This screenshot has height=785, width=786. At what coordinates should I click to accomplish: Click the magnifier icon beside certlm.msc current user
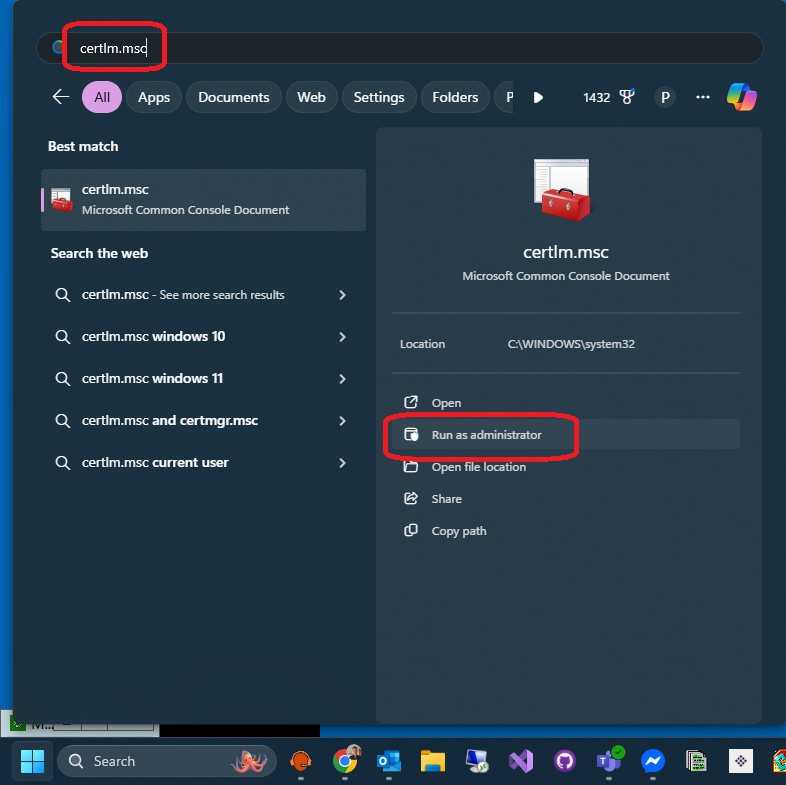pyautogui.click(x=62, y=463)
